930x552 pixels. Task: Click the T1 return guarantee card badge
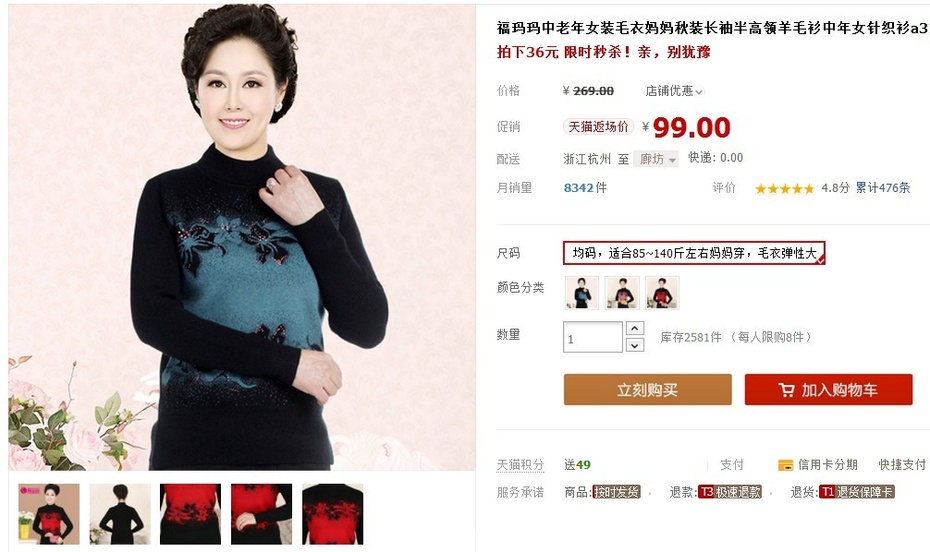pyautogui.click(x=856, y=492)
